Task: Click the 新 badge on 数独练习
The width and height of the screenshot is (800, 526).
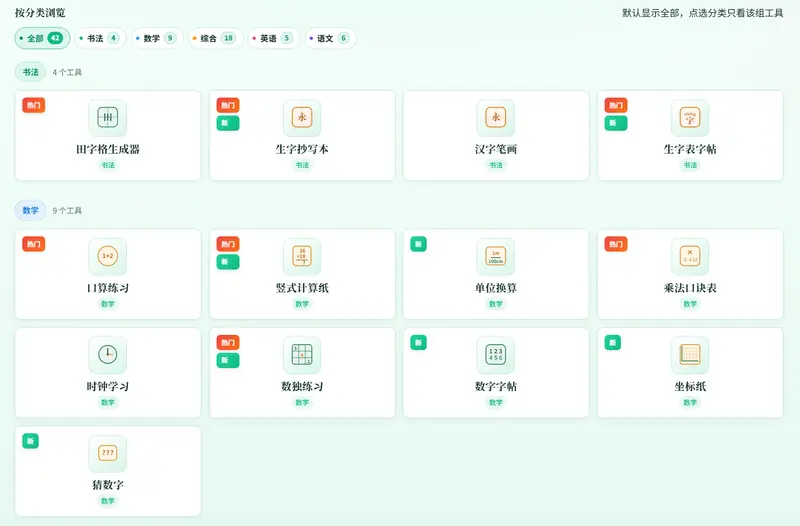Action: point(228,360)
